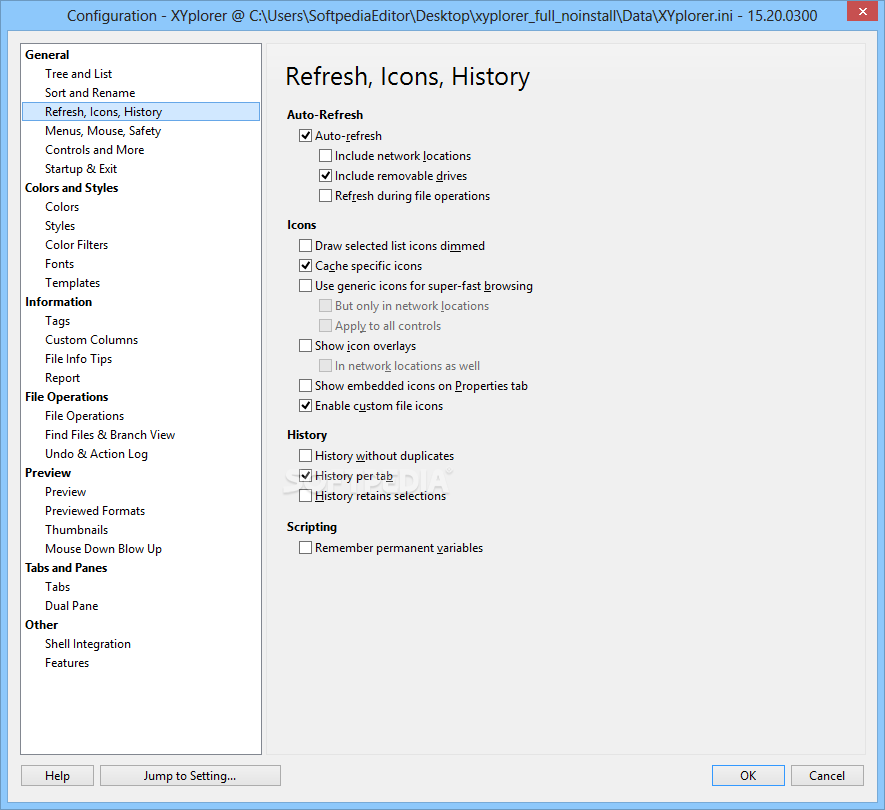885x810 pixels.
Task: Click the General category heading
Action: 47,55
